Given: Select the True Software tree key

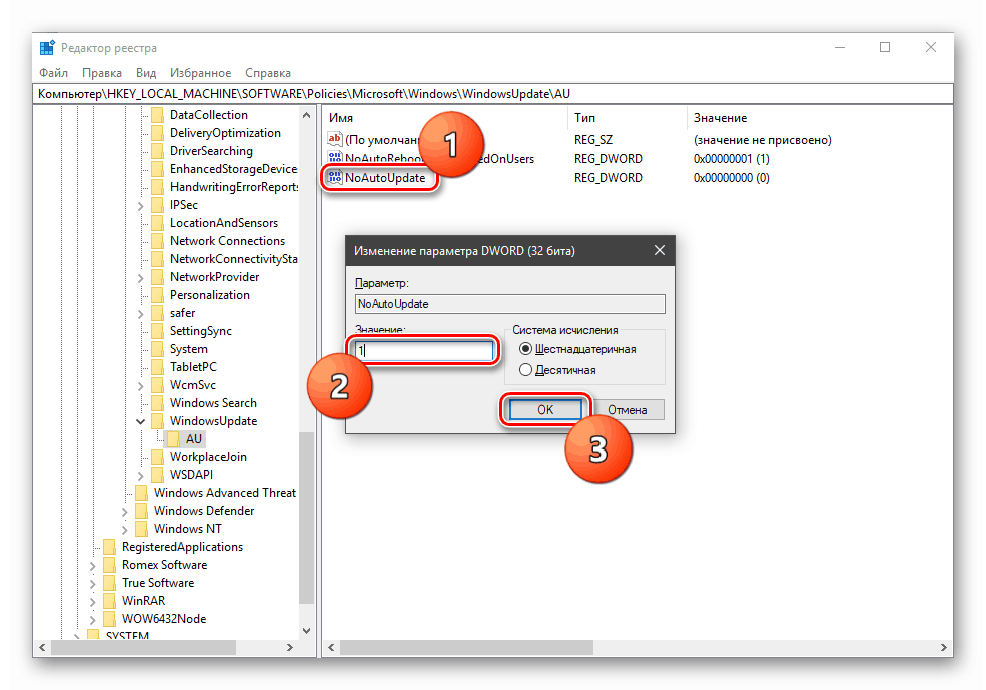Looking at the screenshot, I should (158, 583).
